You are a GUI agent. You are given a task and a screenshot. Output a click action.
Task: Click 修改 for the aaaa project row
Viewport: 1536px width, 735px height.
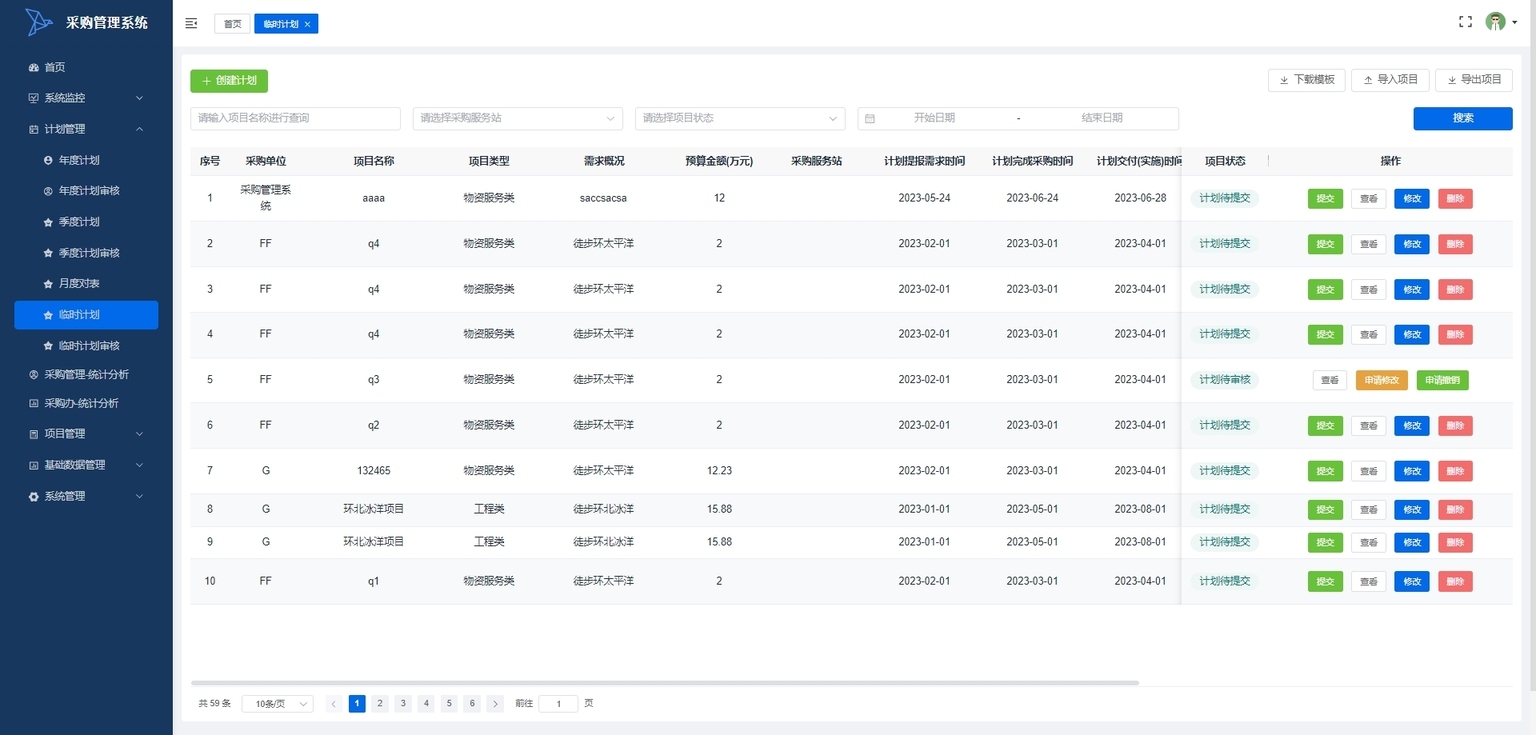point(1412,199)
